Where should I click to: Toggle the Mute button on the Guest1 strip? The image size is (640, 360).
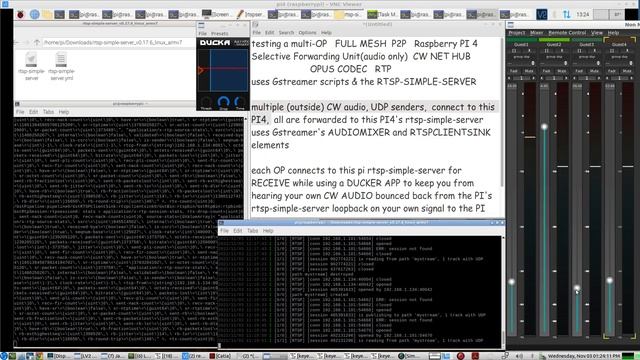(529, 71)
